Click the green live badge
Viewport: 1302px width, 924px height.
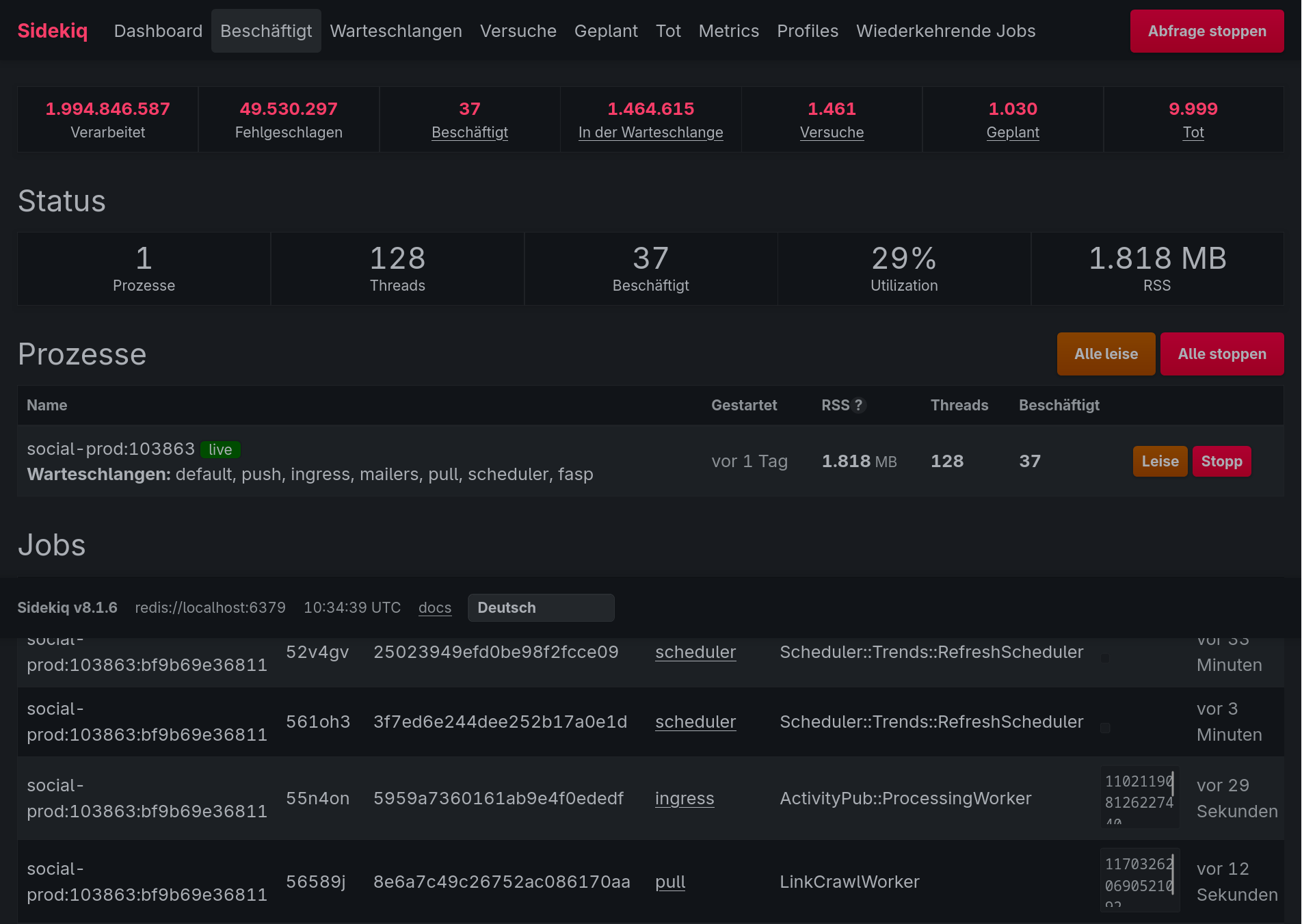(x=220, y=449)
